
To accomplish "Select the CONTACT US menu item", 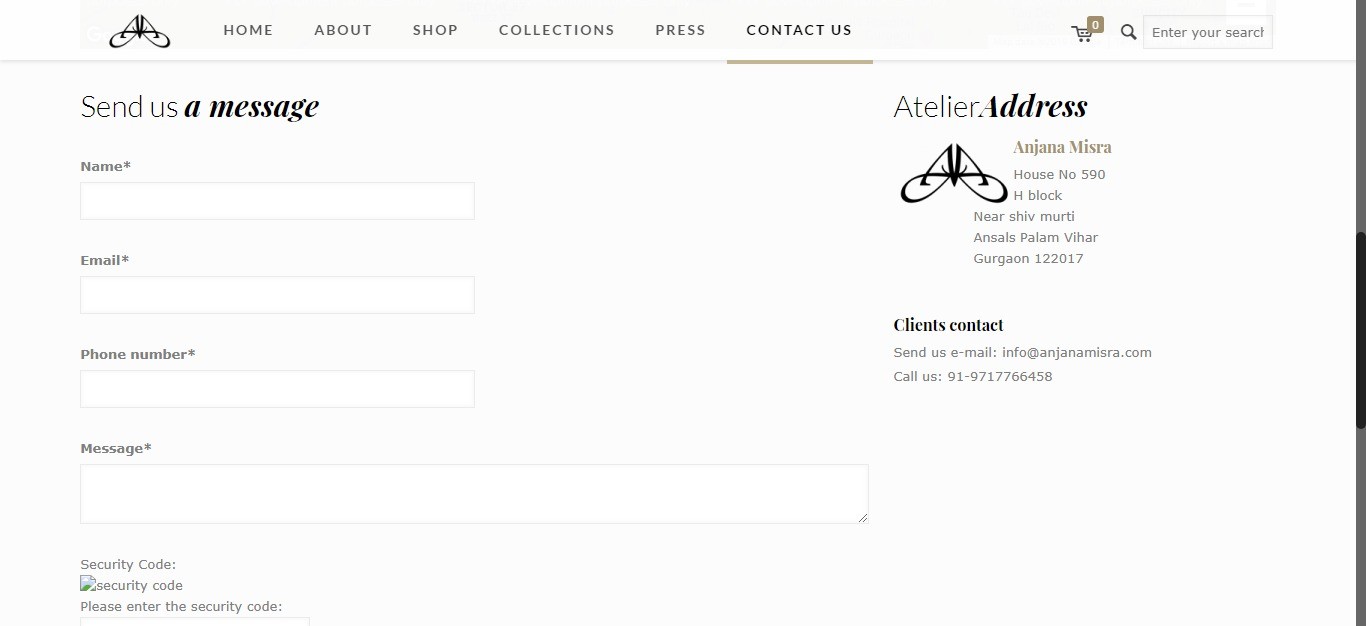I will (x=799, y=30).
